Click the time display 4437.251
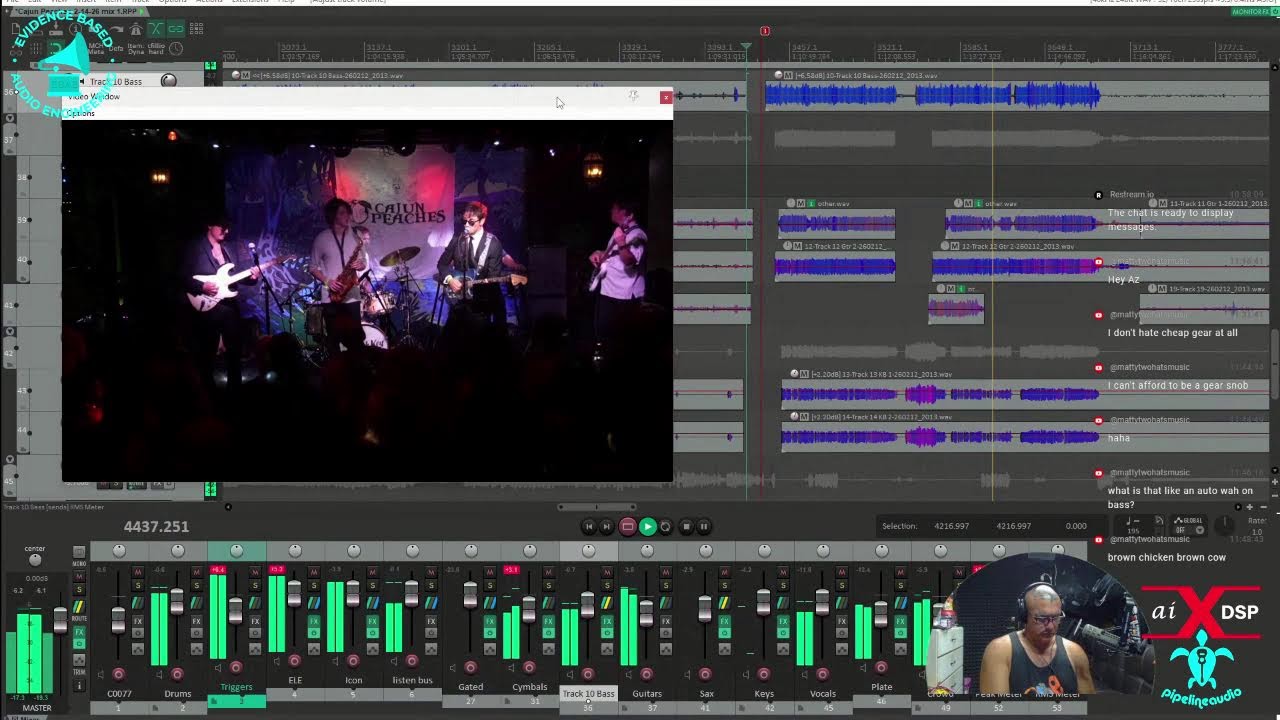The height and width of the screenshot is (720, 1280). pyautogui.click(x=156, y=527)
